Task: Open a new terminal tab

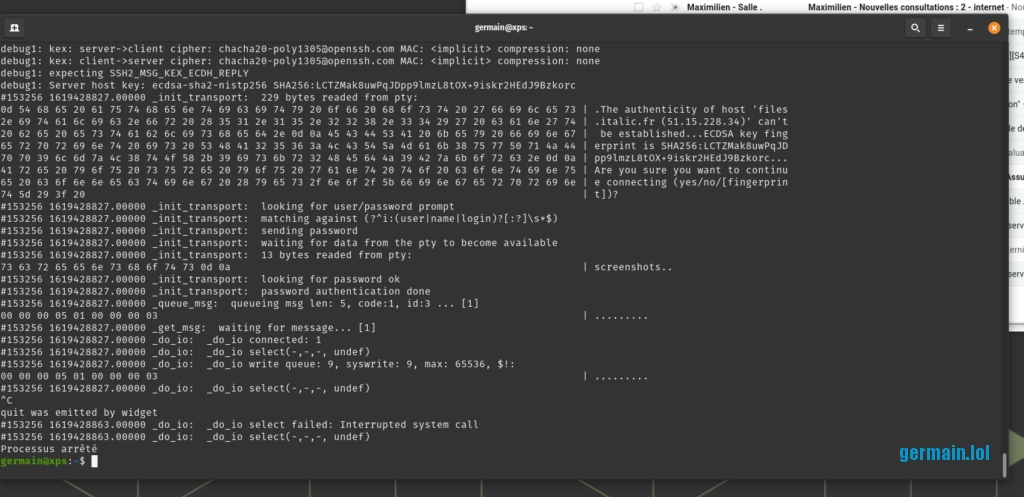Action: 17,29
